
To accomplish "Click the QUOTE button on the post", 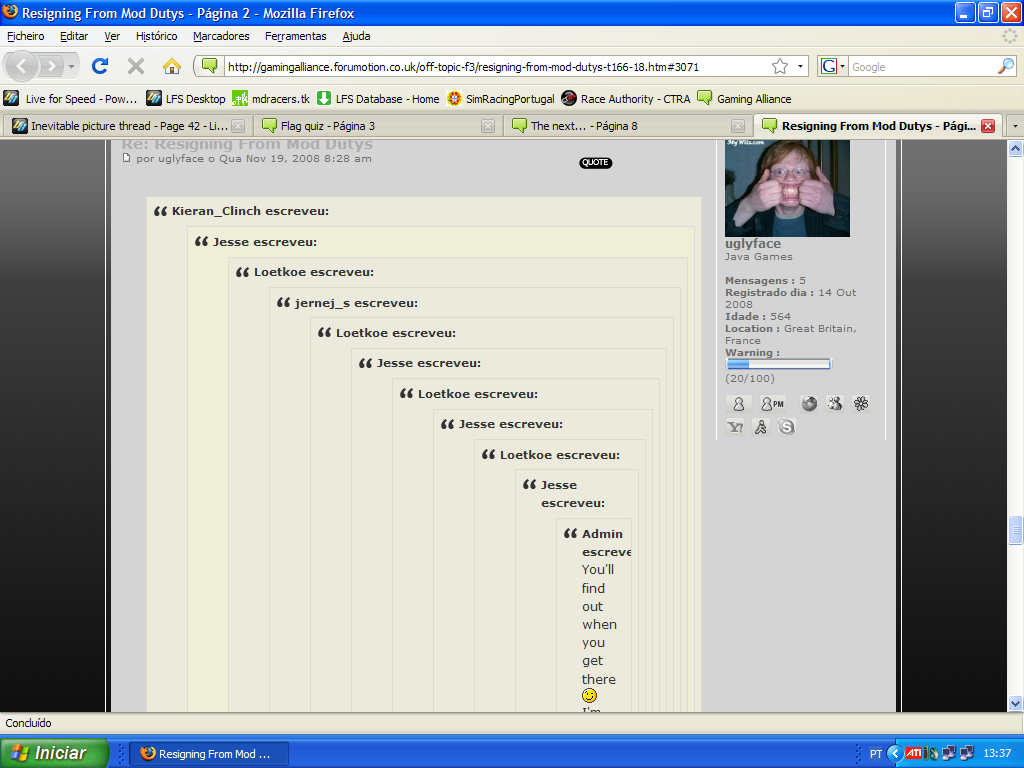I will pos(596,163).
